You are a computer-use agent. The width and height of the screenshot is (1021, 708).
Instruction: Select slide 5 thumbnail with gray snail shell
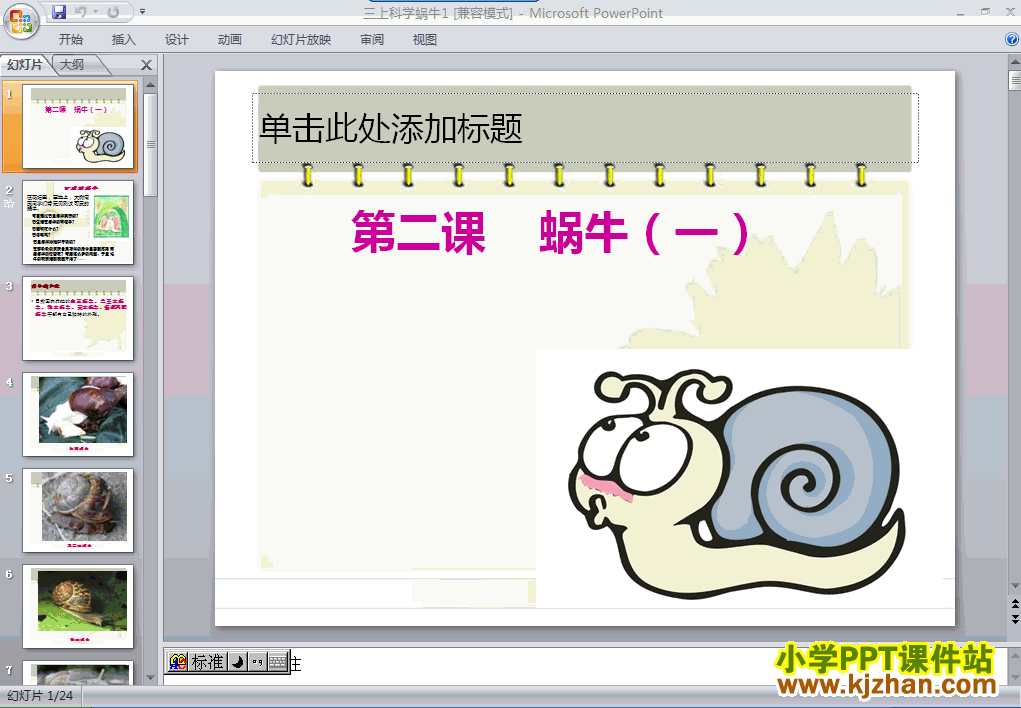coord(78,510)
